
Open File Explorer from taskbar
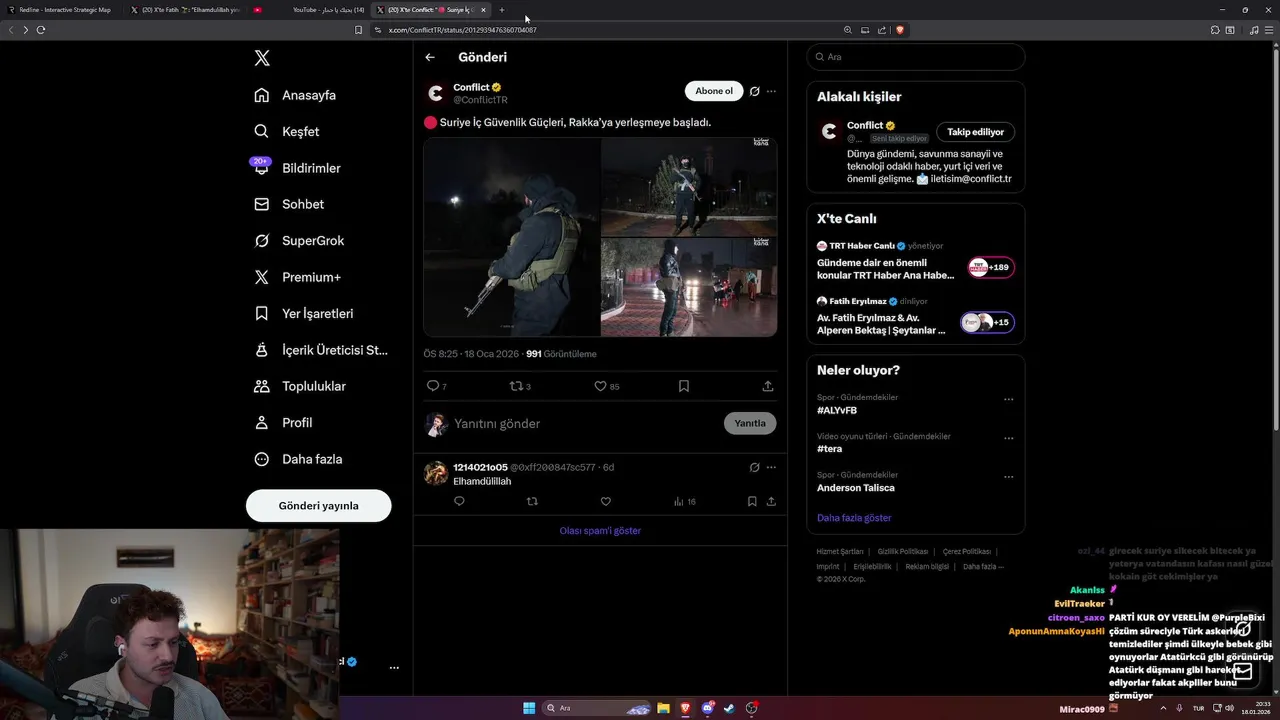click(663, 708)
